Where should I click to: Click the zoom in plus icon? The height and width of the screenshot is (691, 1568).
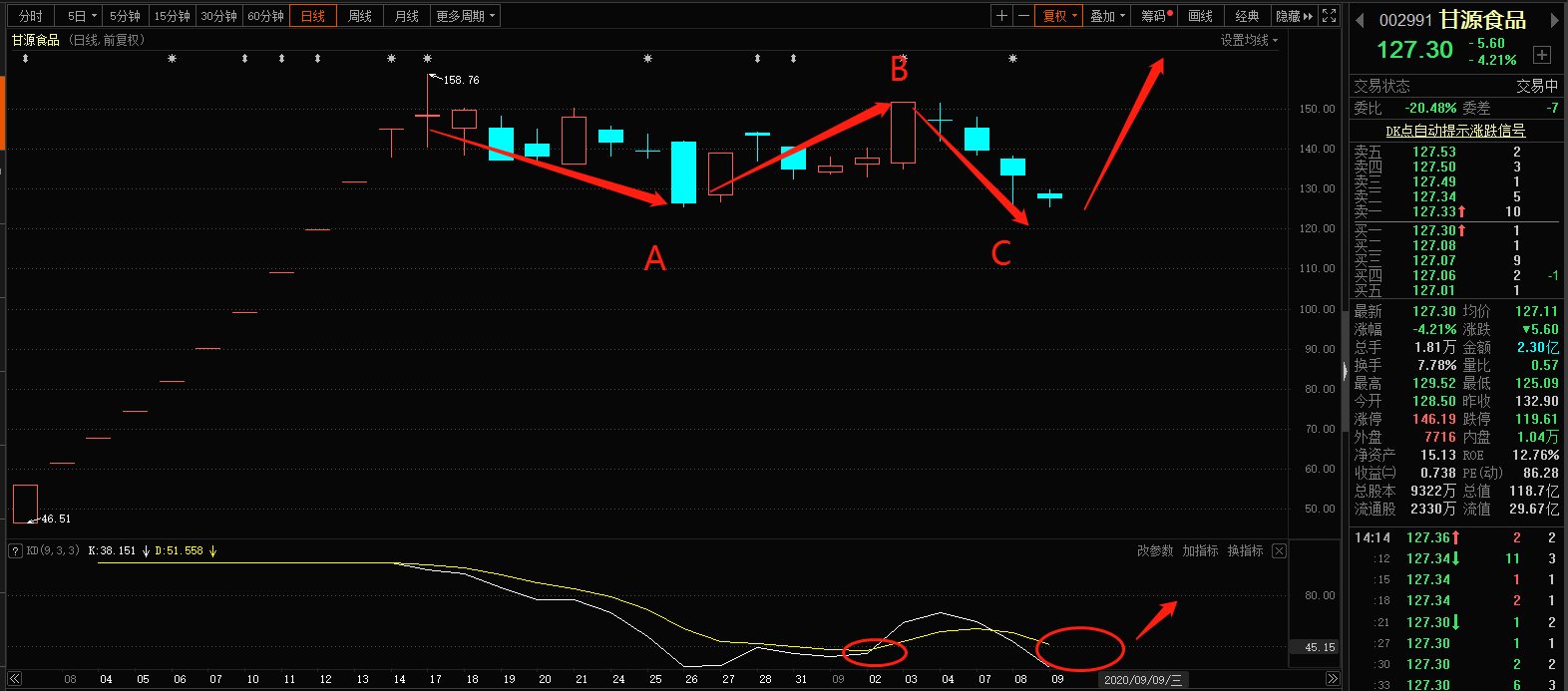[x=1001, y=16]
